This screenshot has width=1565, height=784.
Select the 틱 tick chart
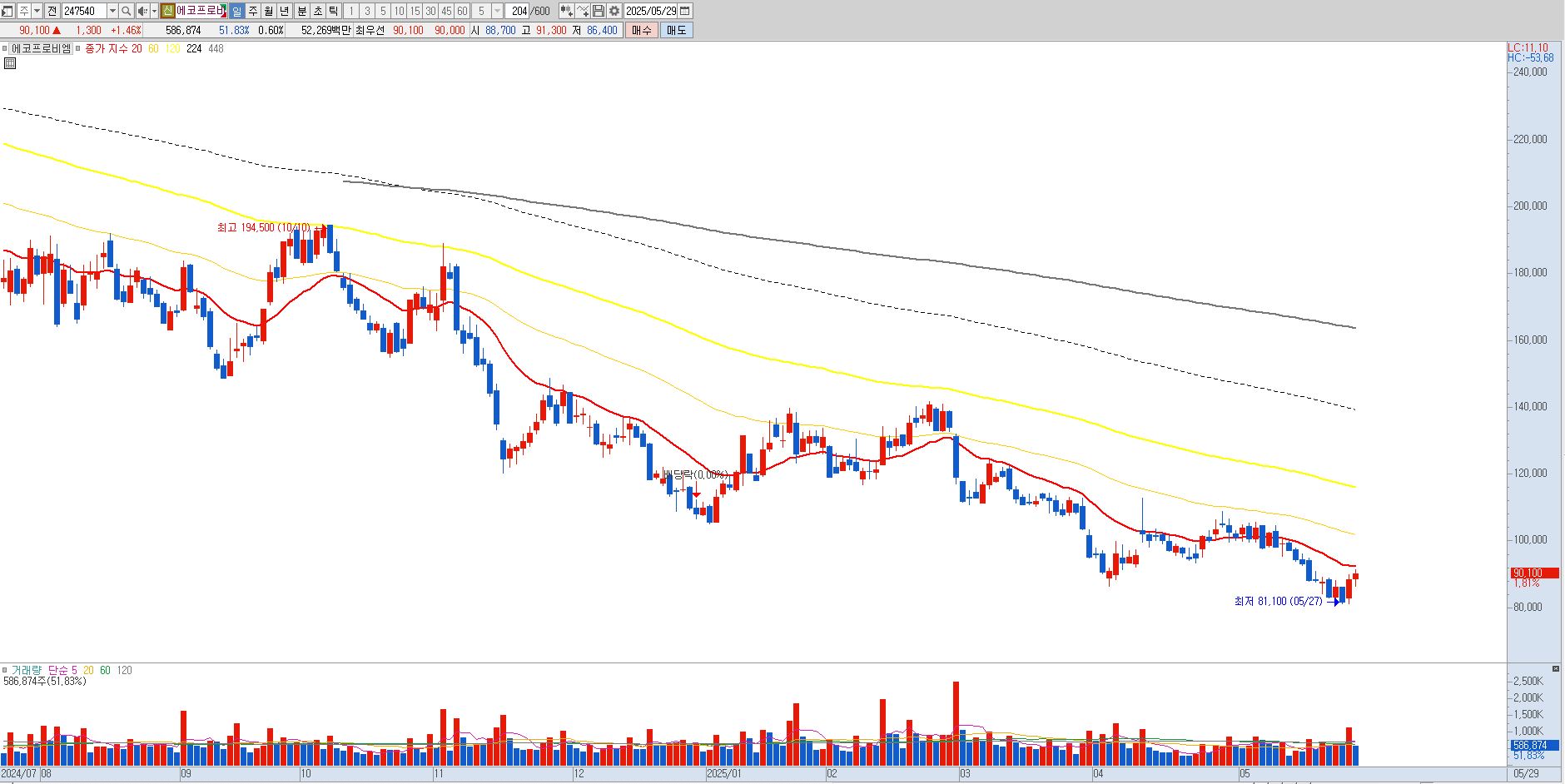[x=333, y=11]
